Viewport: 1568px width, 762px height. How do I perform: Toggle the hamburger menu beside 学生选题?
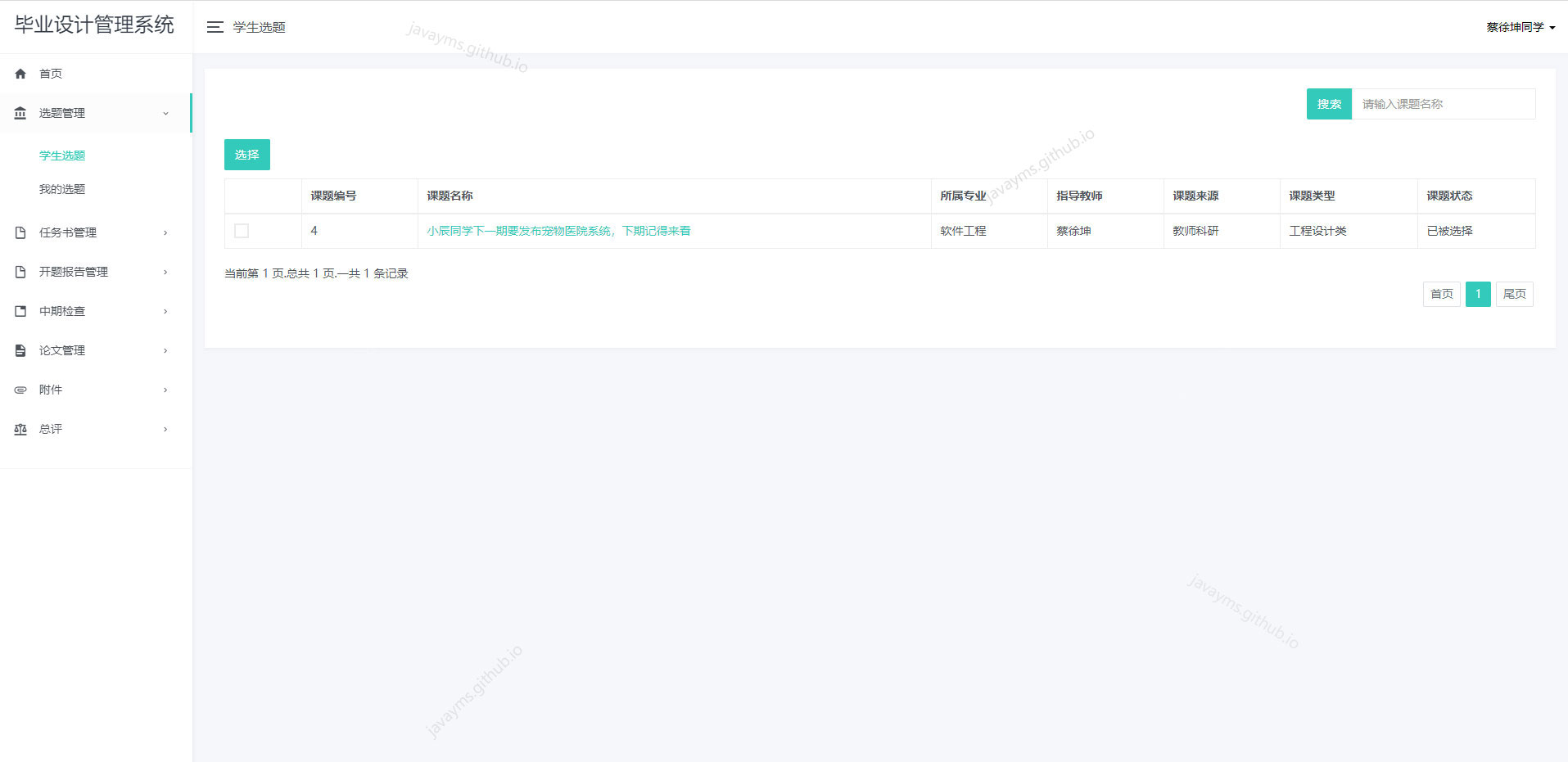[x=215, y=27]
